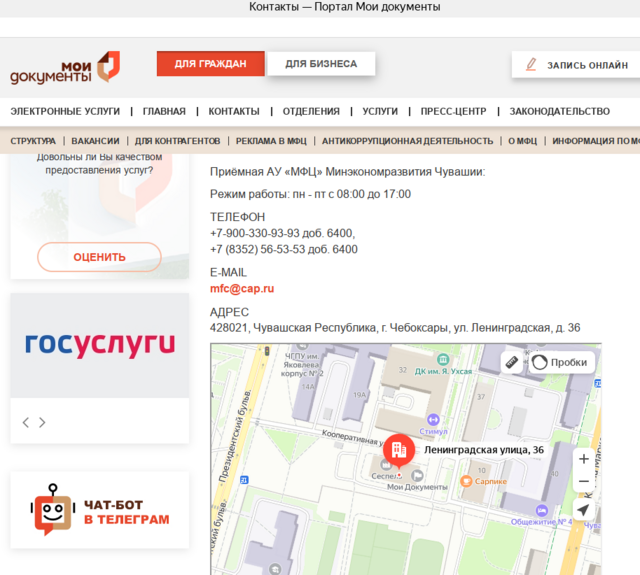Click the Сарпике cafe icon on map
The width and height of the screenshot is (640, 575).
[466, 481]
